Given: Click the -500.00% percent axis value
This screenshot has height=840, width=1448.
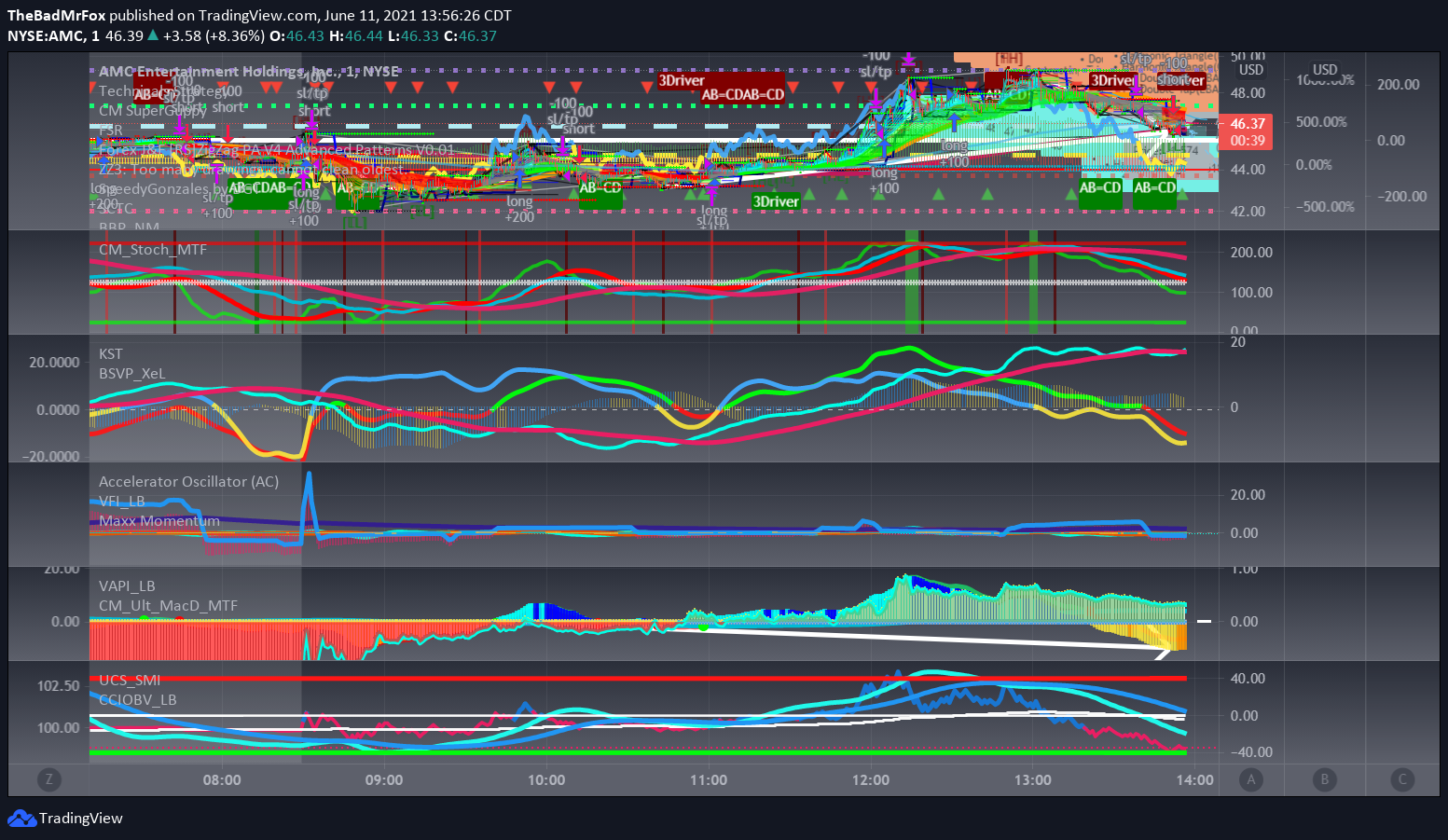Looking at the screenshot, I should (1325, 206).
